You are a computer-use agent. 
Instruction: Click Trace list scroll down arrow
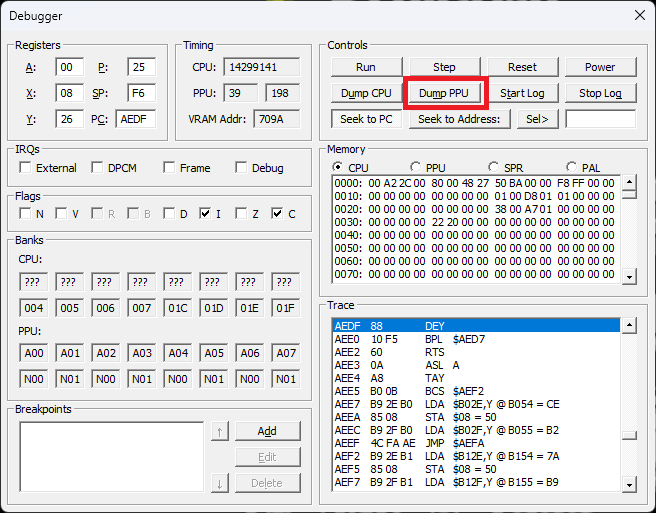[629, 484]
